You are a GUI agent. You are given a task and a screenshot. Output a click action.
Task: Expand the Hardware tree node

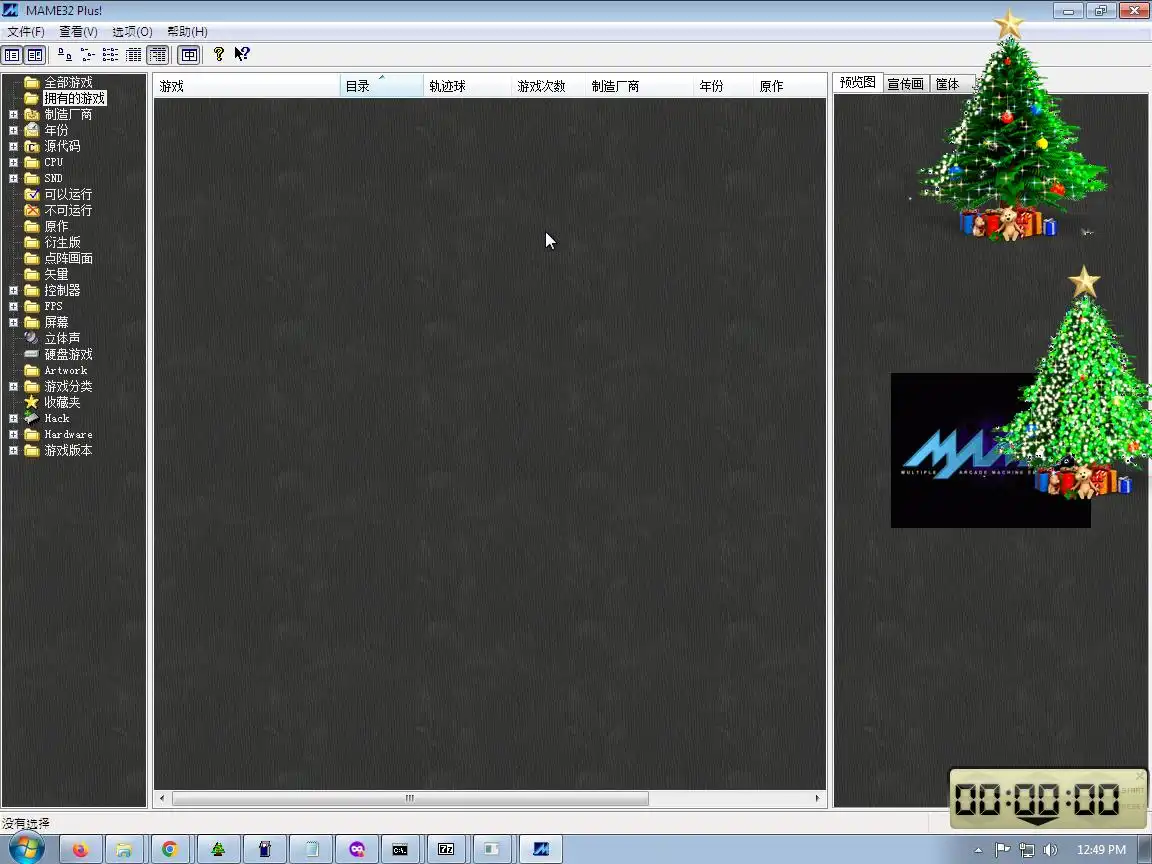(x=13, y=434)
